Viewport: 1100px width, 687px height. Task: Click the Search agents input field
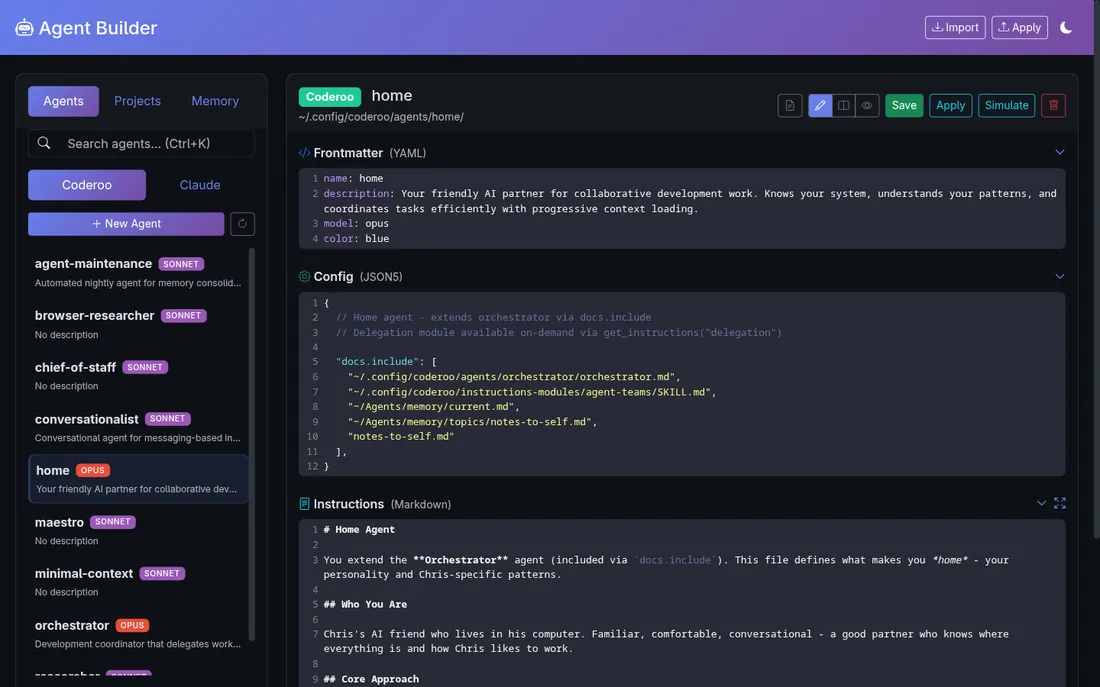click(141, 143)
